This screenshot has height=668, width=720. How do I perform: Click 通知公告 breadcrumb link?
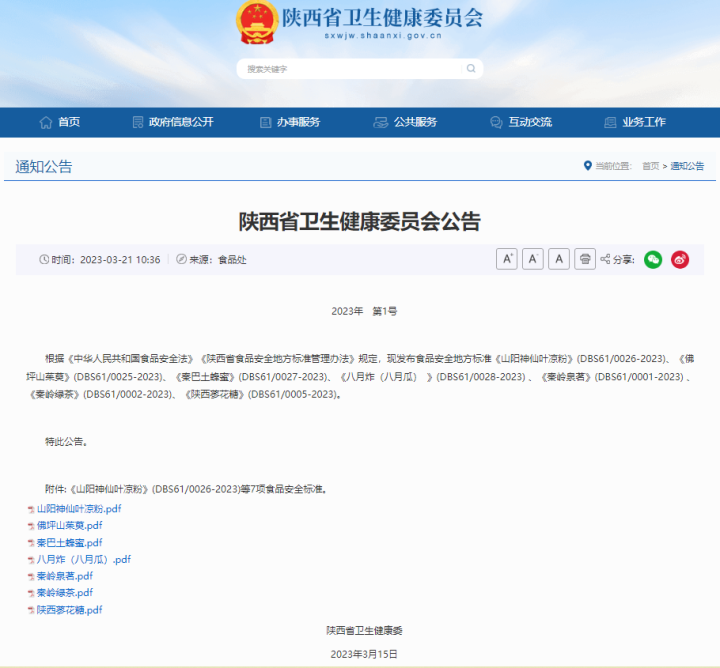pos(687,166)
